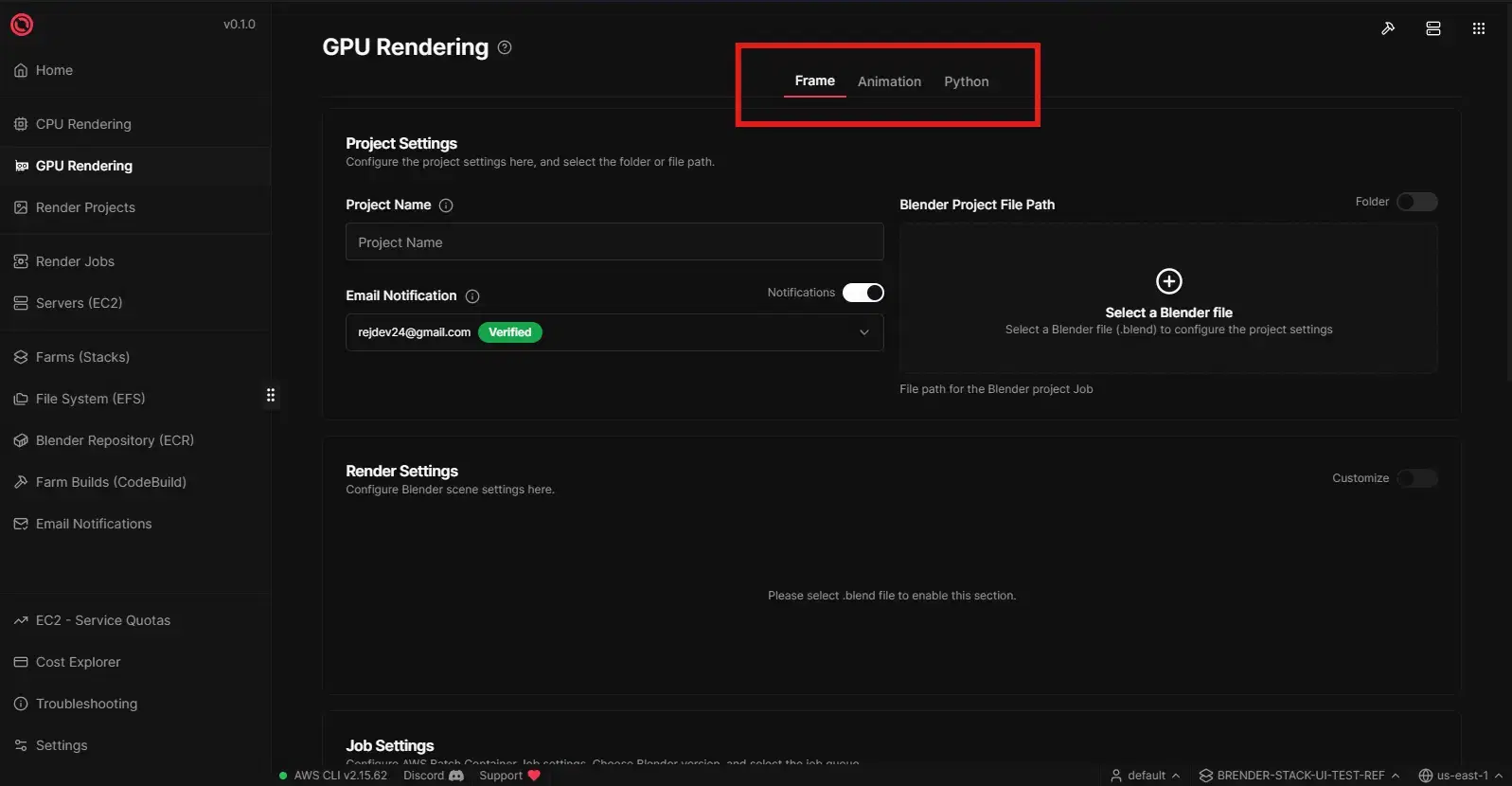Click the AWS CLI v2.15.62 status

[x=333, y=776]
